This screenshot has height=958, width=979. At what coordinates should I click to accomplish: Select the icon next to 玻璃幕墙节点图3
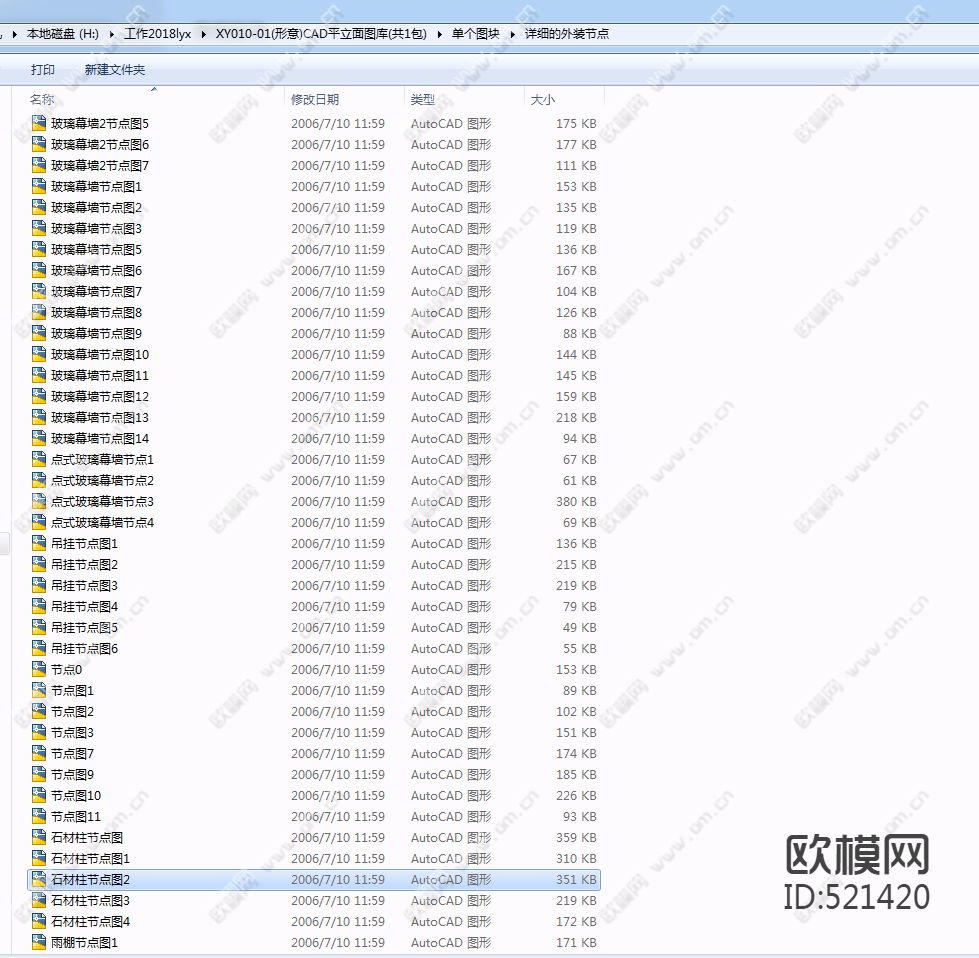[x=39, y=228]
